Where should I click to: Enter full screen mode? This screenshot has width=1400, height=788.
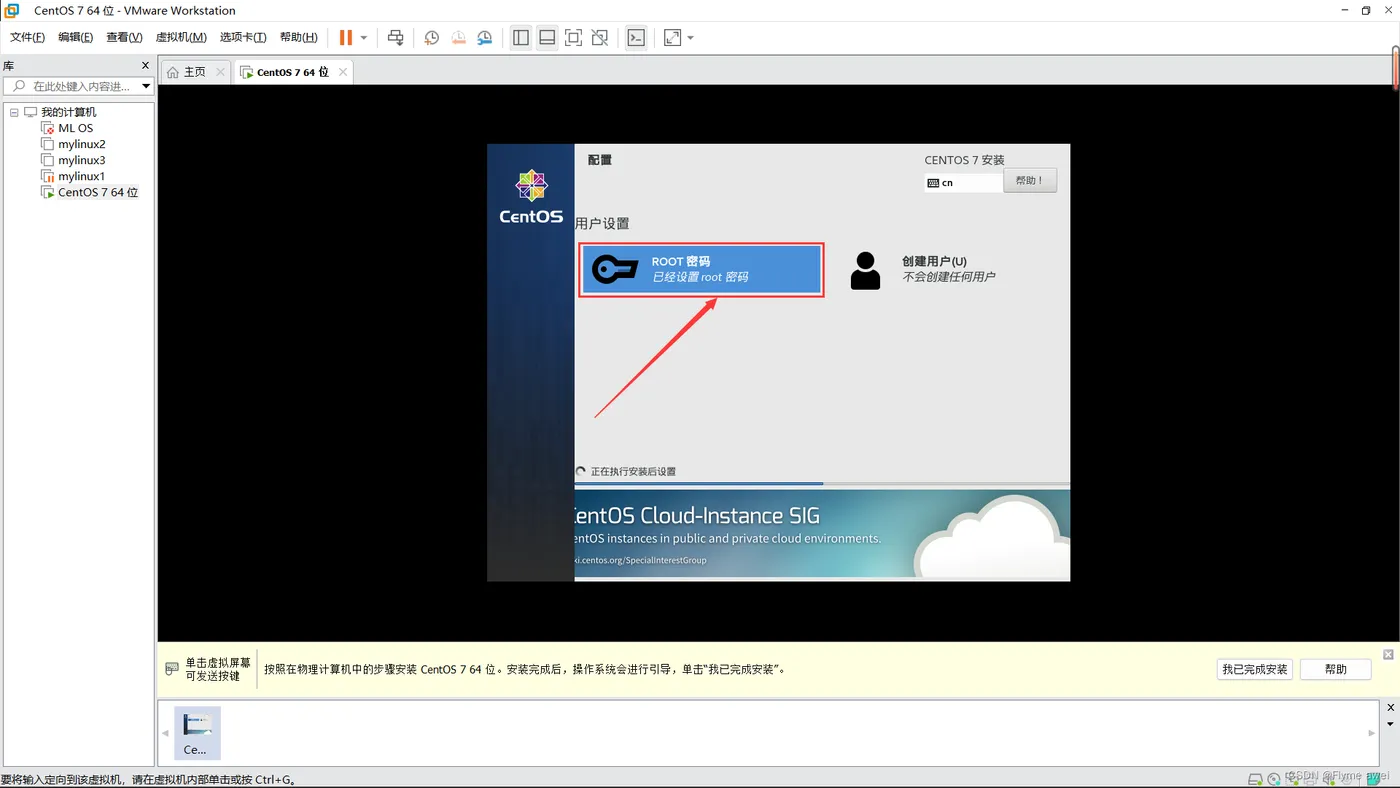[573, 37]
